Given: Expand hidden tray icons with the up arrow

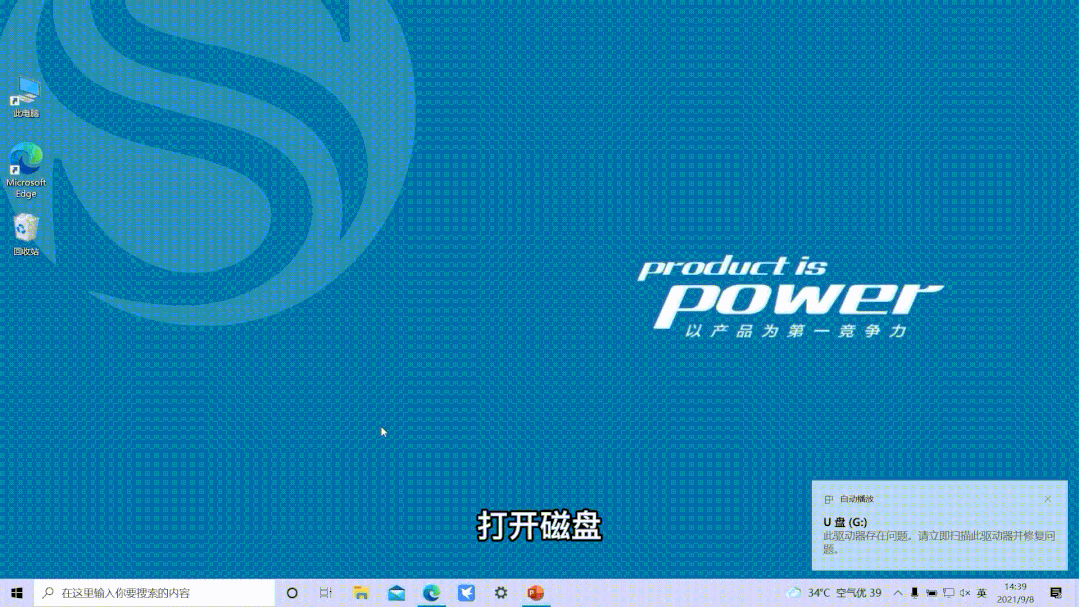Looking at the screenshot, I should tap(899, 593).
